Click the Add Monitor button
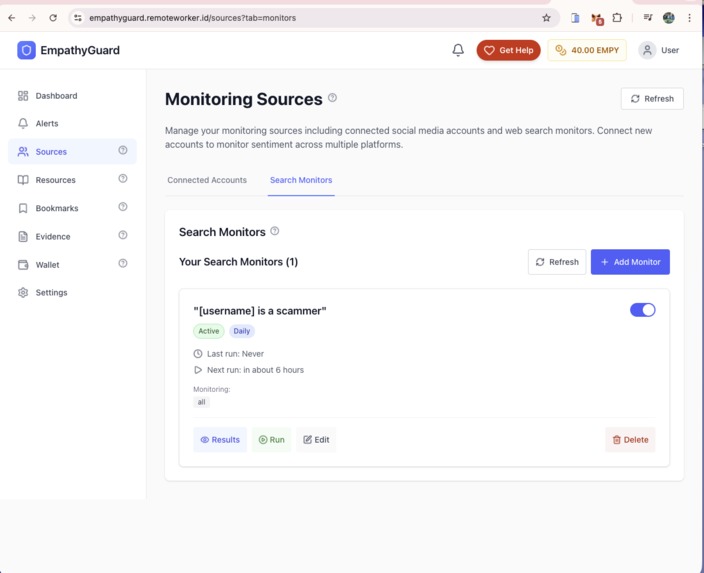704x573 pixels. 630,262
